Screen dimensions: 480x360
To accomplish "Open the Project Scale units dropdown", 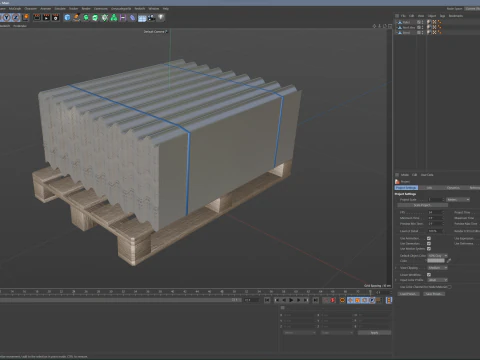I will click(458, 199).
